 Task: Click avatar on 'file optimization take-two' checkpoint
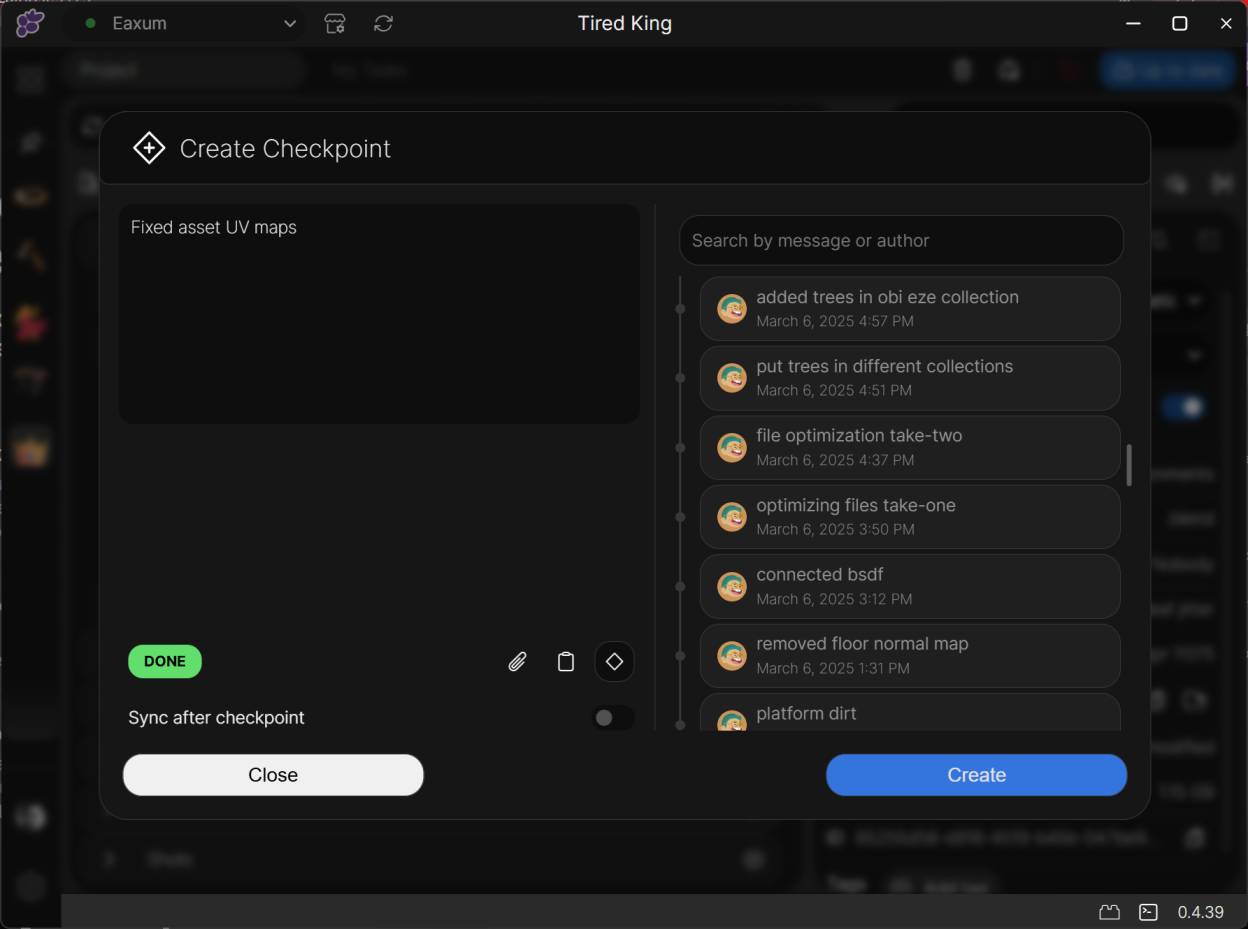click(x=732, y=448)
